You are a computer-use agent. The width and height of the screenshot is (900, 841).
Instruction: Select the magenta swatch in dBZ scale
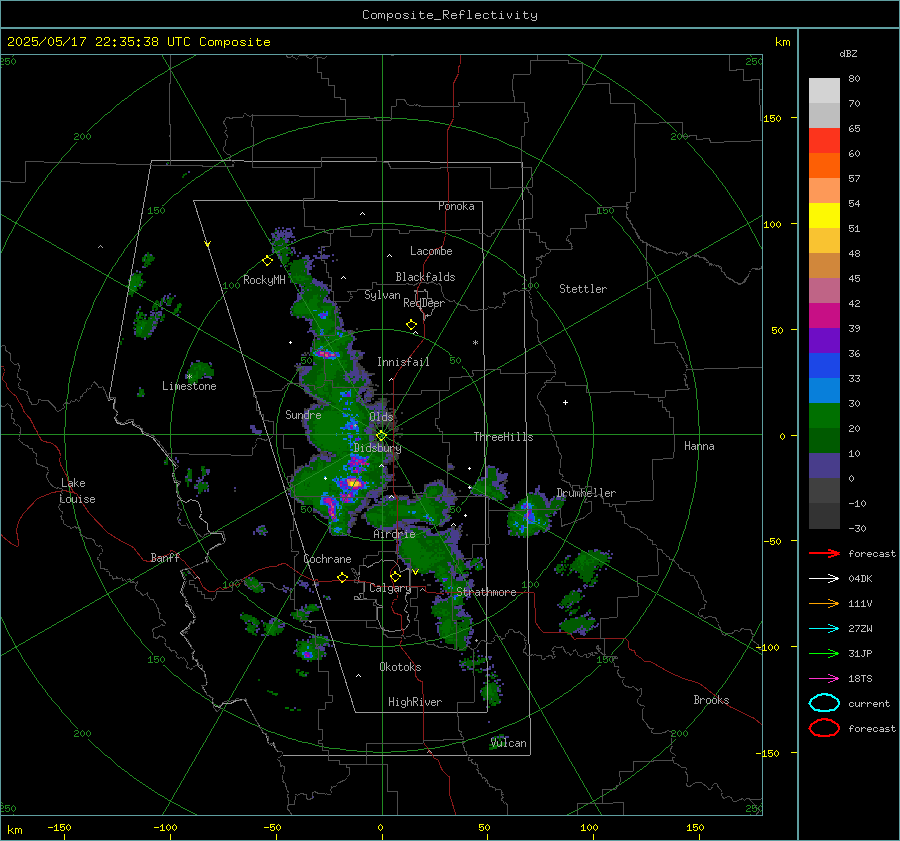tap(824, 316)
